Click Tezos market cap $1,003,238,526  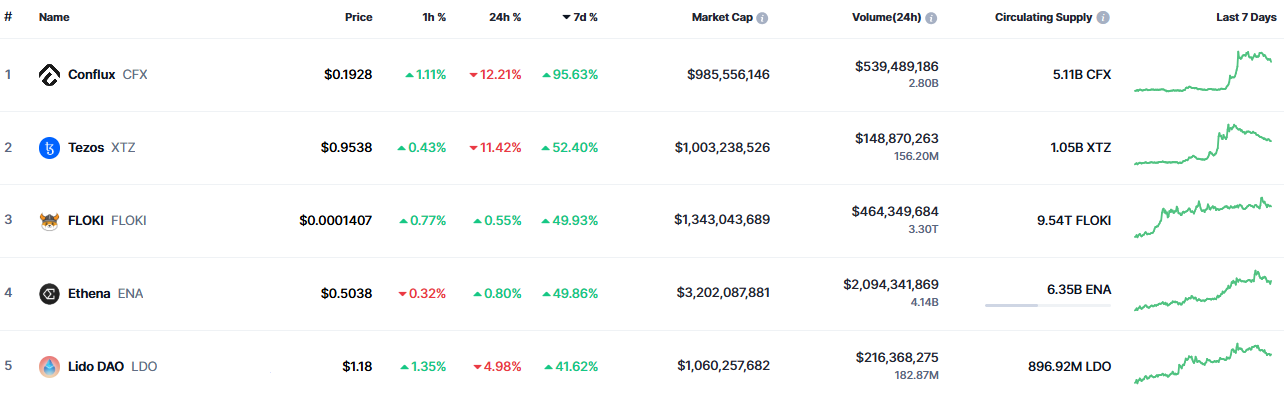(x=723, y=148)
